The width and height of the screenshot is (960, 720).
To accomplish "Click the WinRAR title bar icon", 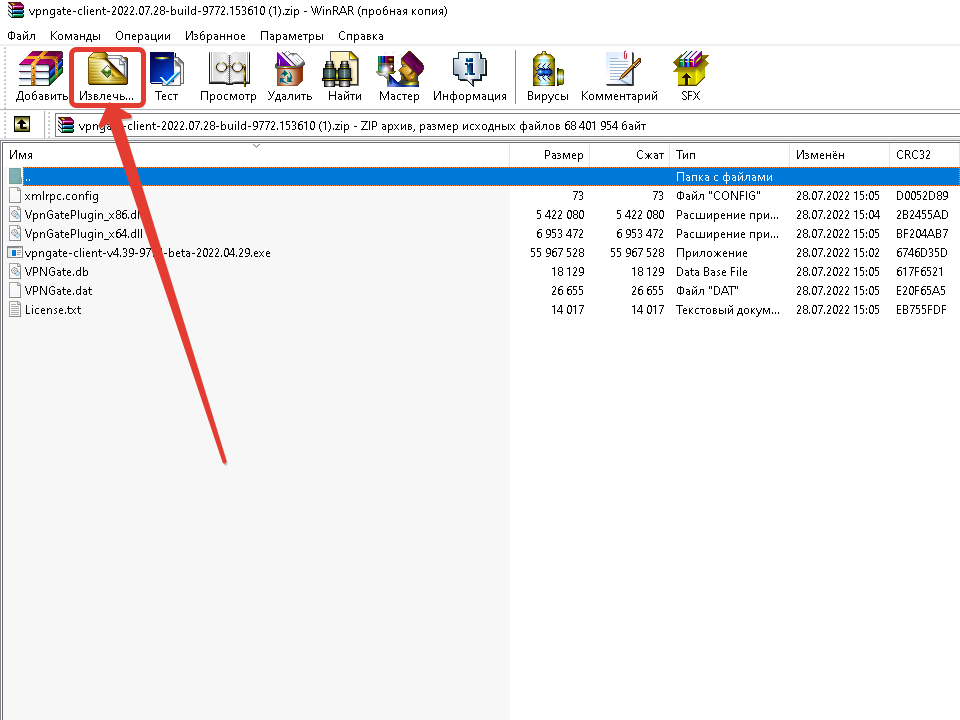I will pyautogui.click(x=16, y=10).
